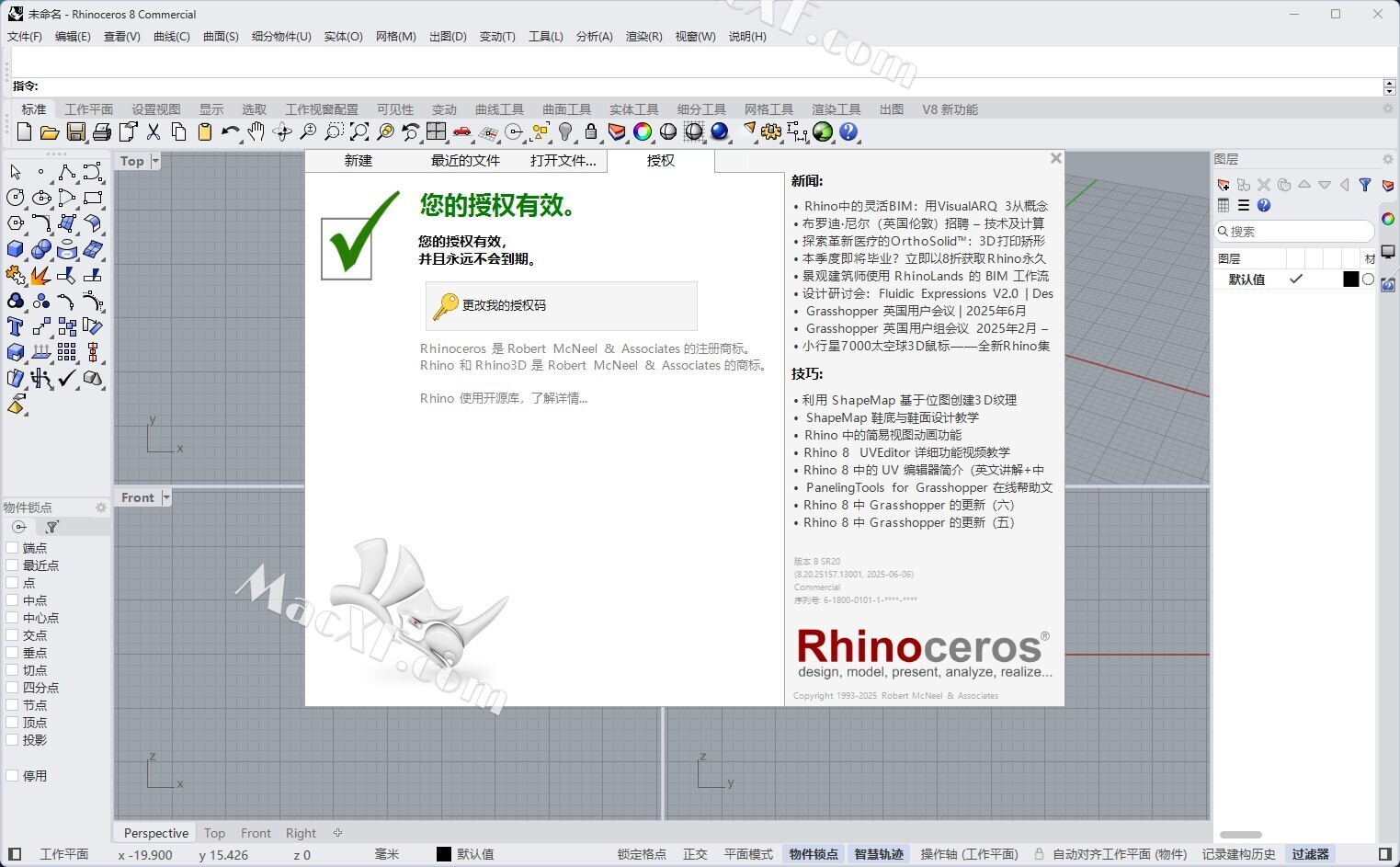Image resolution: width=1400 pixels, height=867 pixels.
Task: Click the layer filter funnel icon
Action: pos(1365,185)
